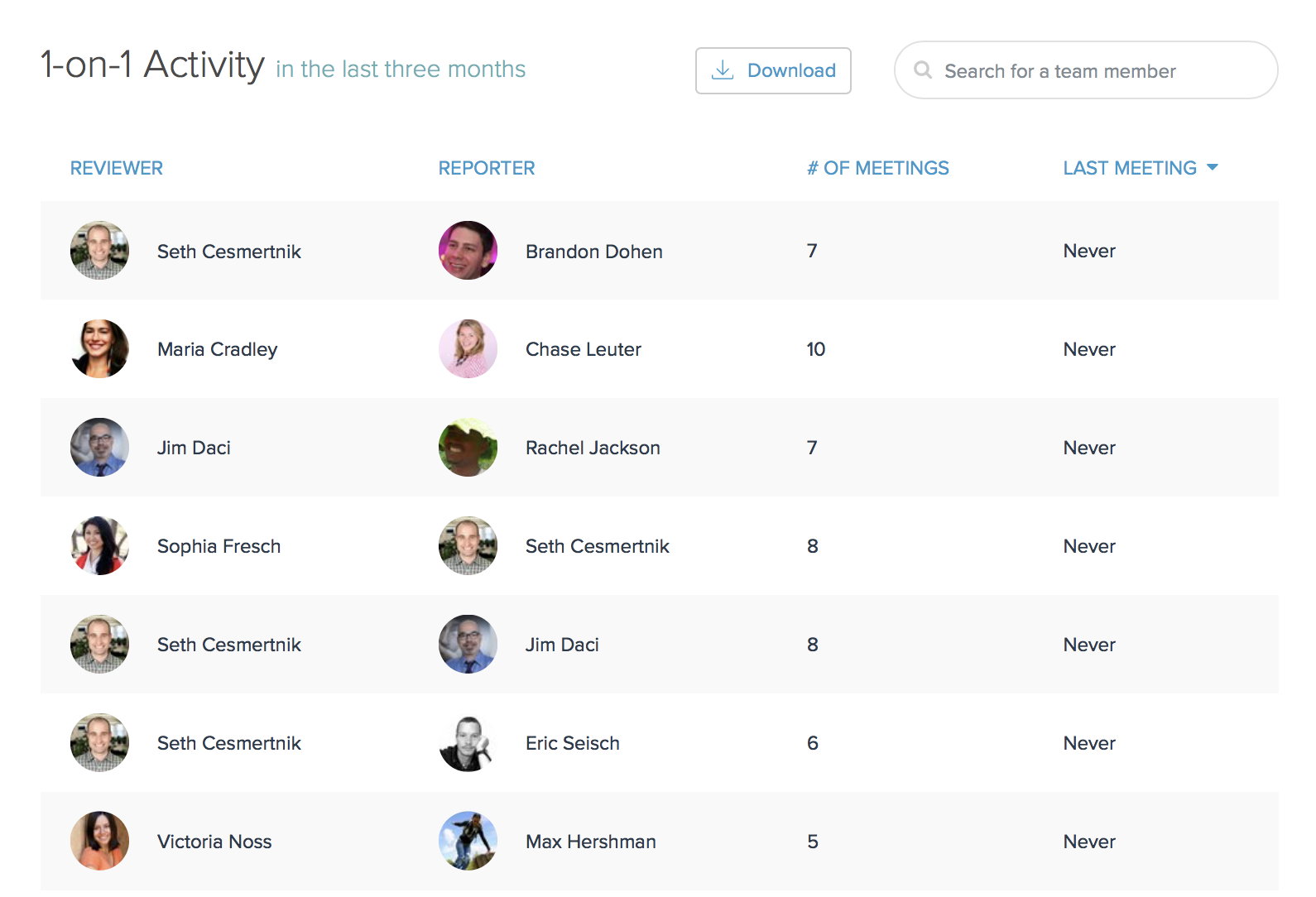
Task: Click the Download button
Action: 773,70
